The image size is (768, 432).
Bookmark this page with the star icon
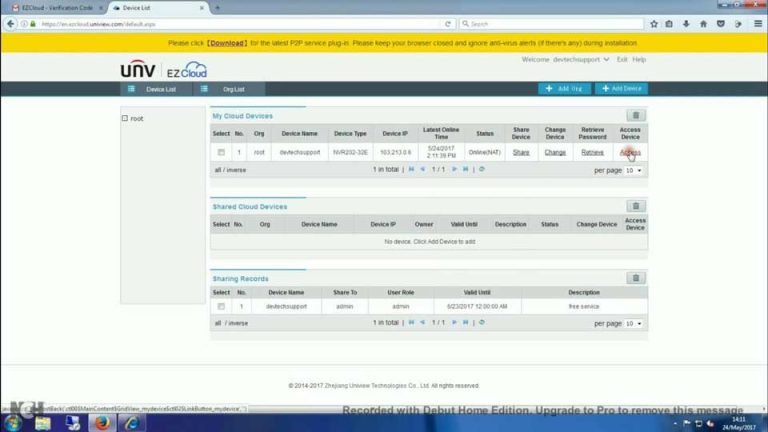click(x=654, y=24)
